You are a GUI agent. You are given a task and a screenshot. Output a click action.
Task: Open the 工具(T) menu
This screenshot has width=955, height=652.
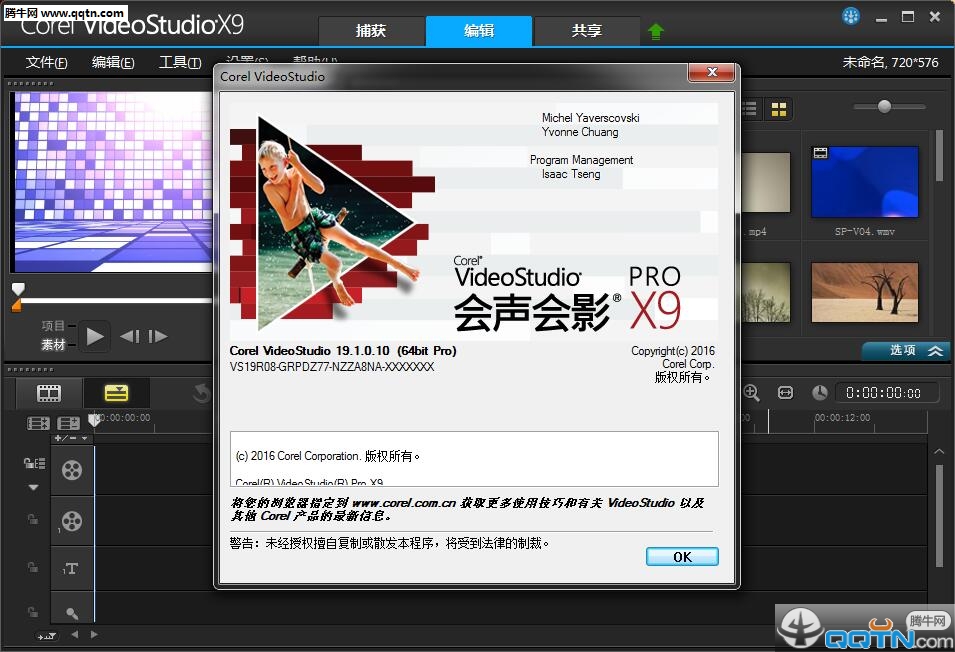(x=180, y=62)
